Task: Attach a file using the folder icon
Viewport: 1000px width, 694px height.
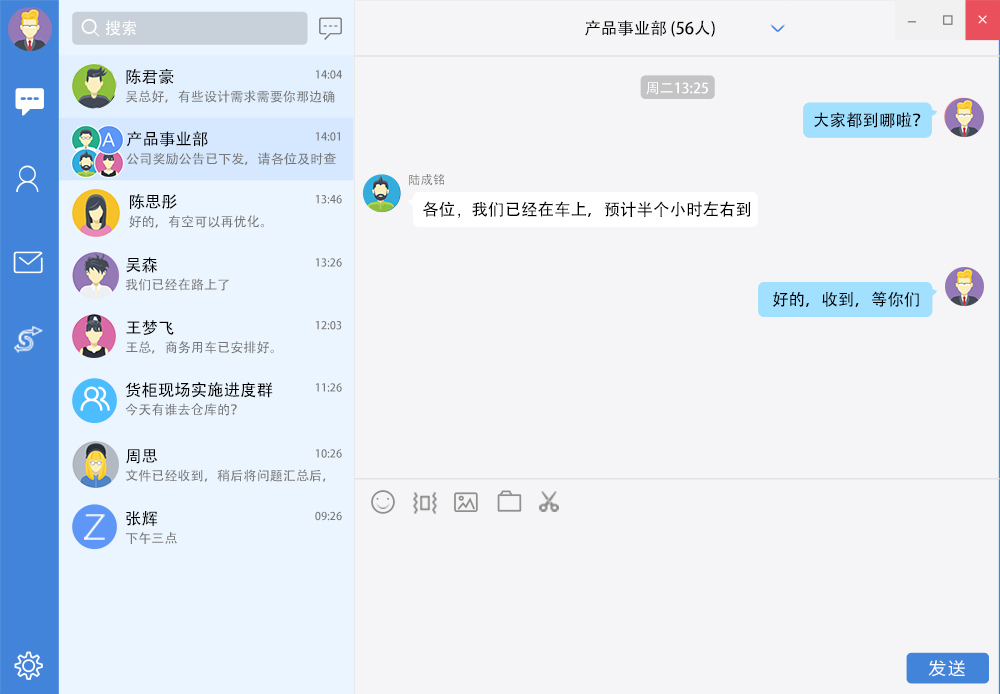Action: pos(509,502)
